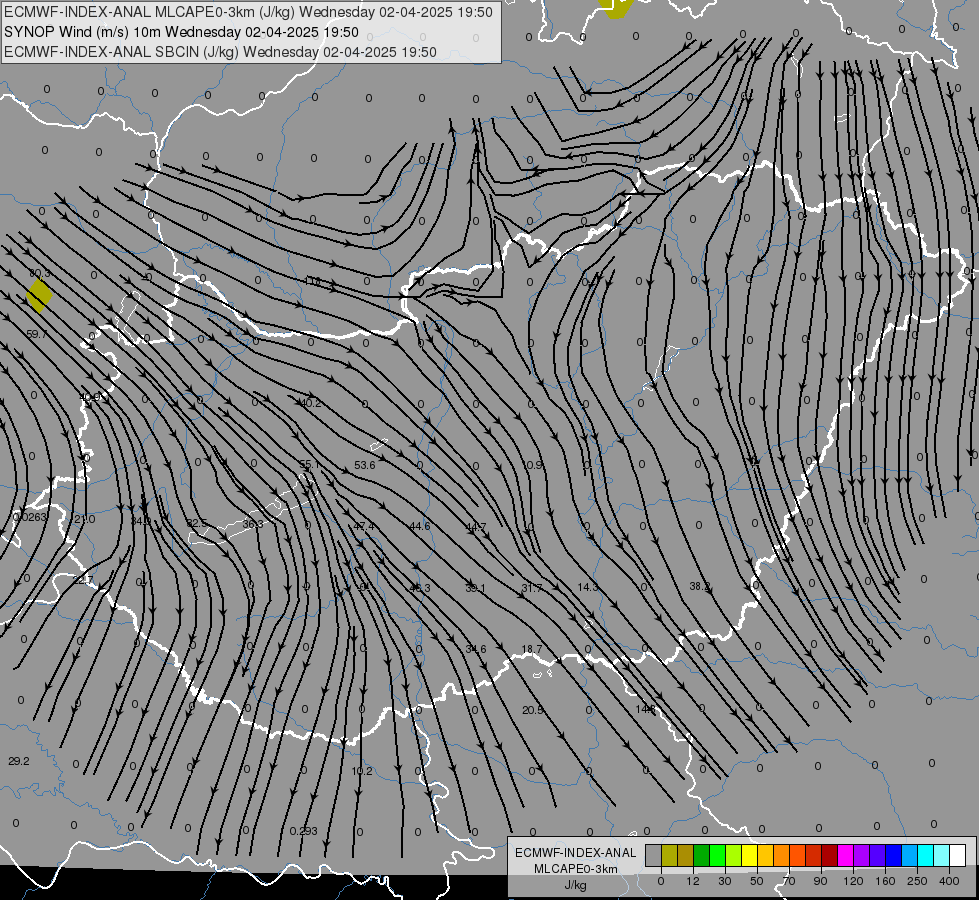Image resolution: width=979 pixels, height=900 pixels.
Task: Select the dark green swatch in the legend
Action: pos(701,856)
